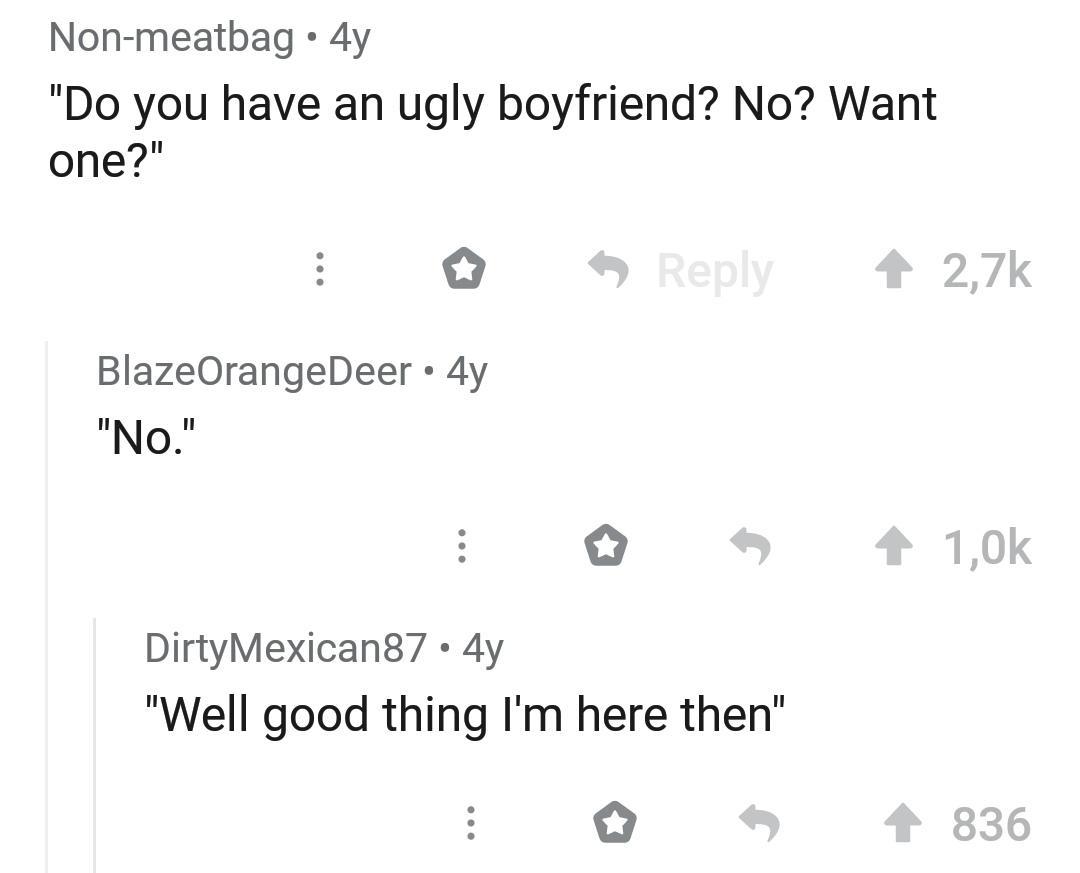Open three-dot options menu for DirtyMexican87's comment
The width and height of the screenshot is (1080, 873).
[x=470, y=824]
